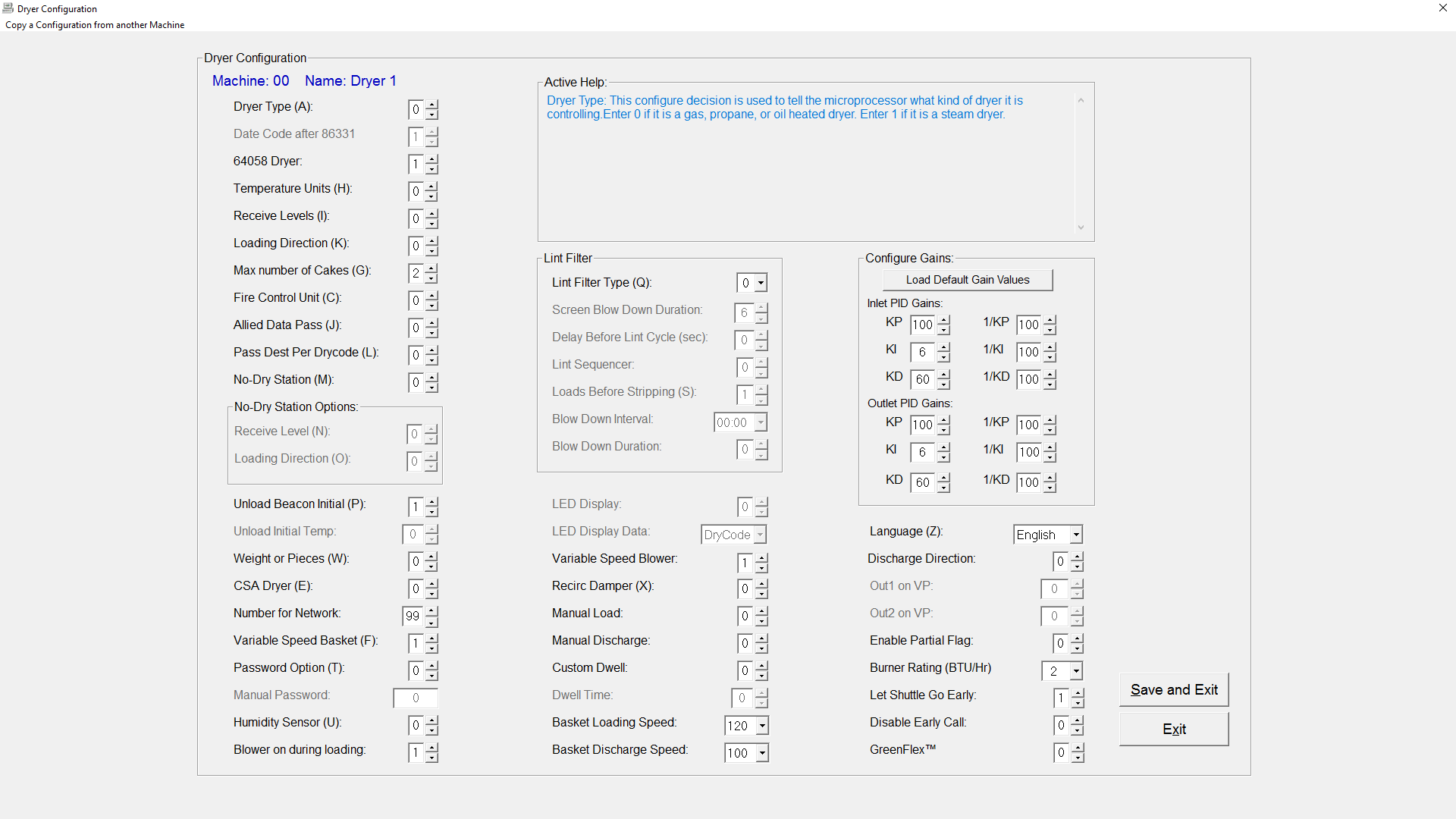Decrease Blower on during loading value
1456x819 pixels.
coord(431,758)
